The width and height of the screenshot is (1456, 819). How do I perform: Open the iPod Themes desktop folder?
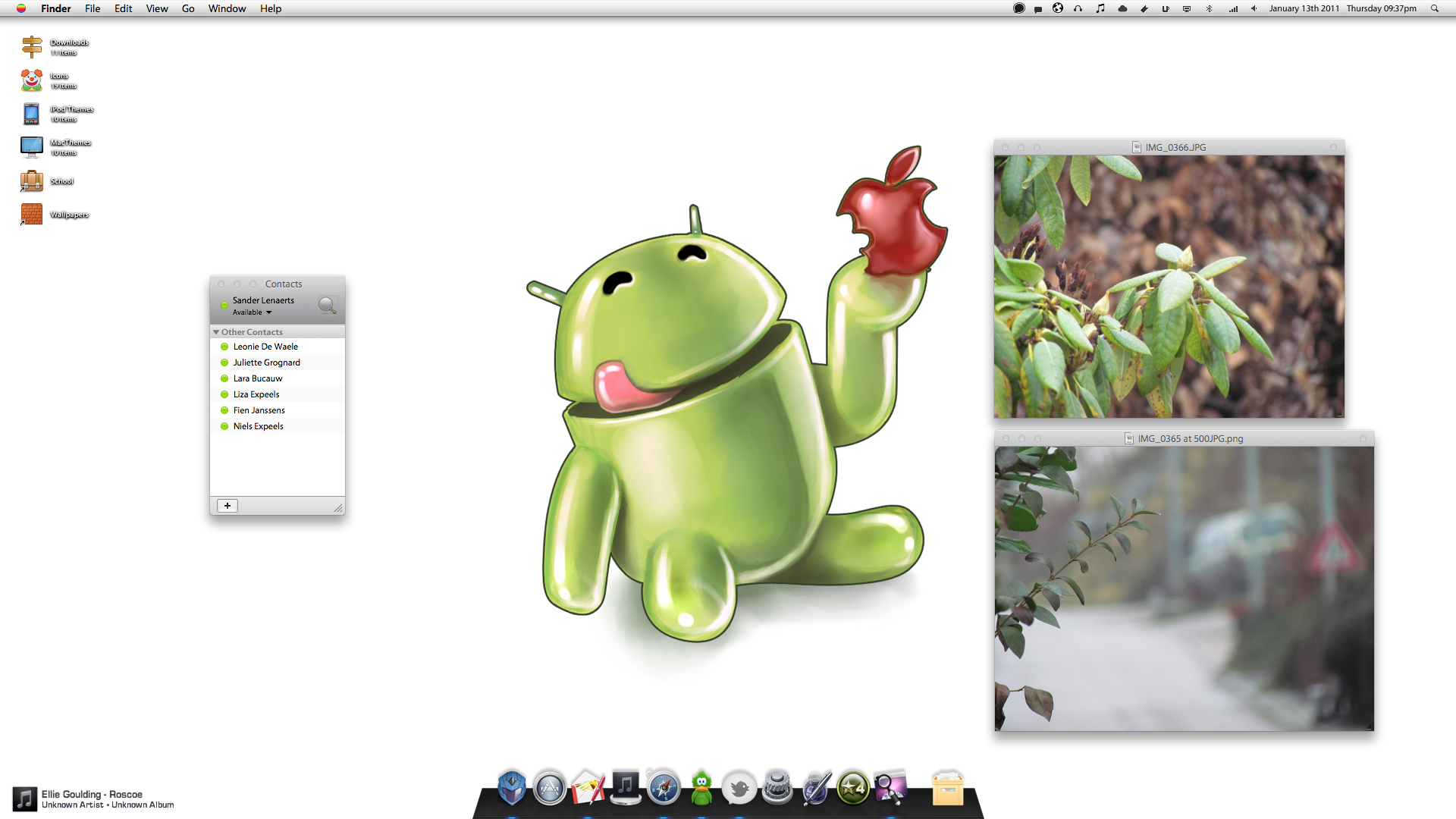[x=32, y=114]
